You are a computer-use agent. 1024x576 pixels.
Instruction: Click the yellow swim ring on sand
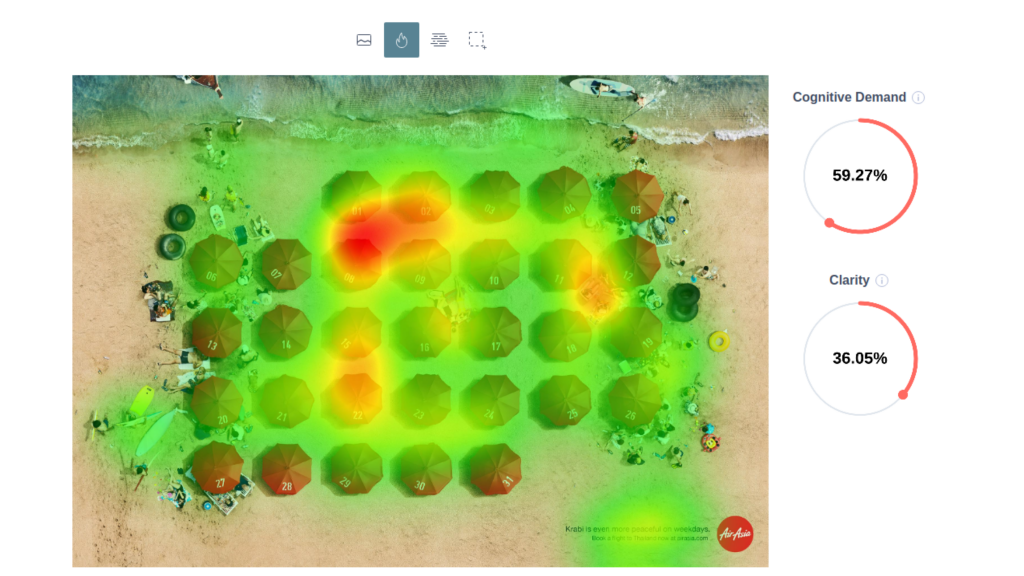(718, 342)
